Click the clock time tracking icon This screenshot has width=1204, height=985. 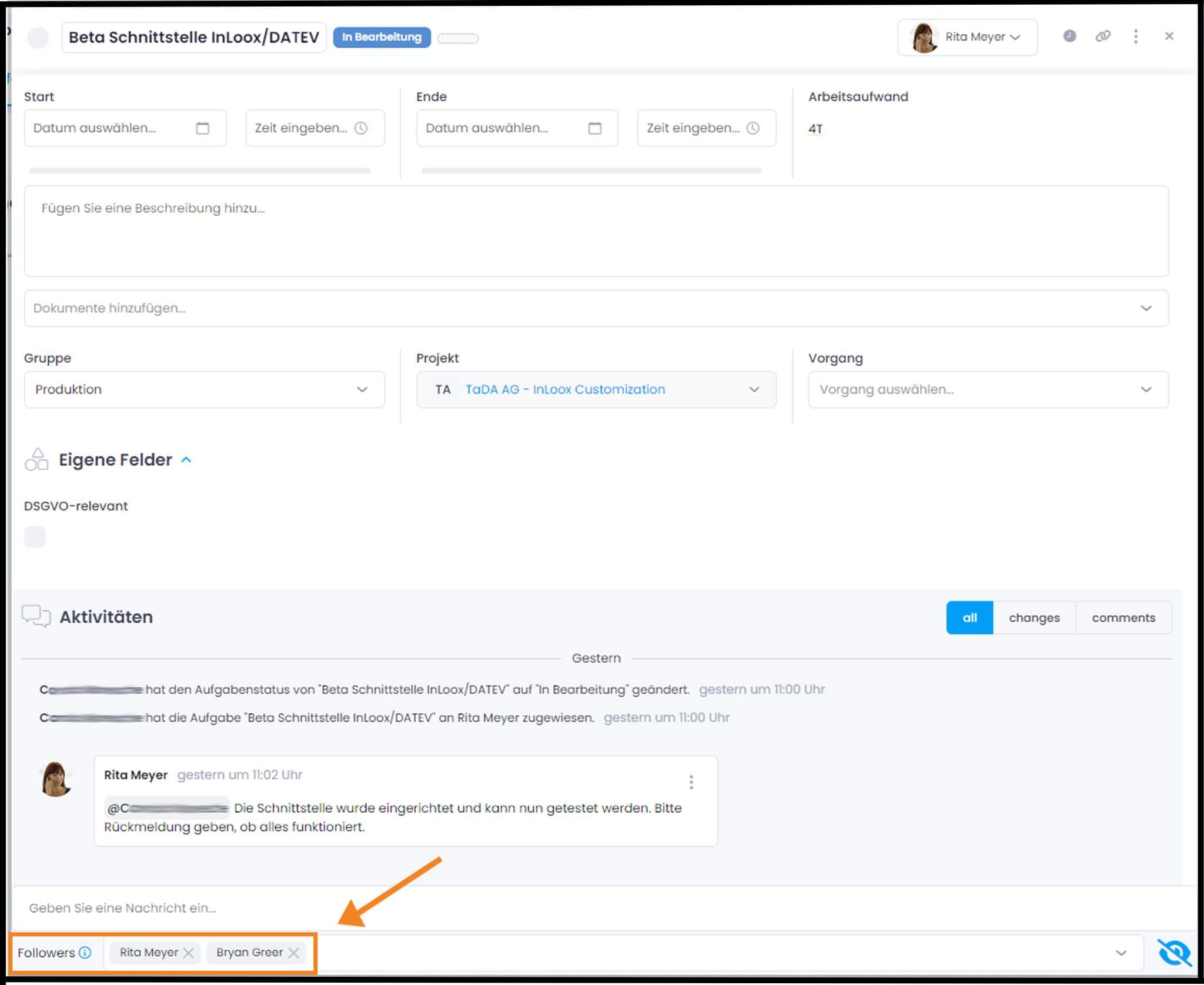[x=1069, y=36]
